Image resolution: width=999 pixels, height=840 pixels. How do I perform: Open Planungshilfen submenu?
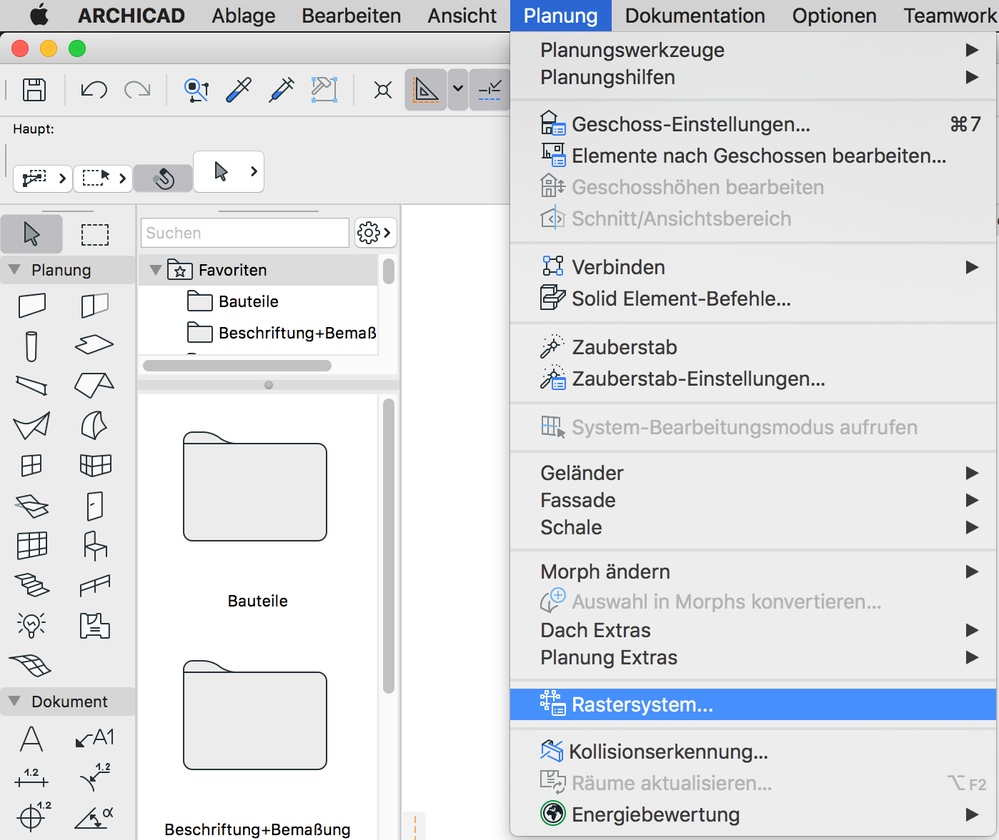click(x=752, y=77)
